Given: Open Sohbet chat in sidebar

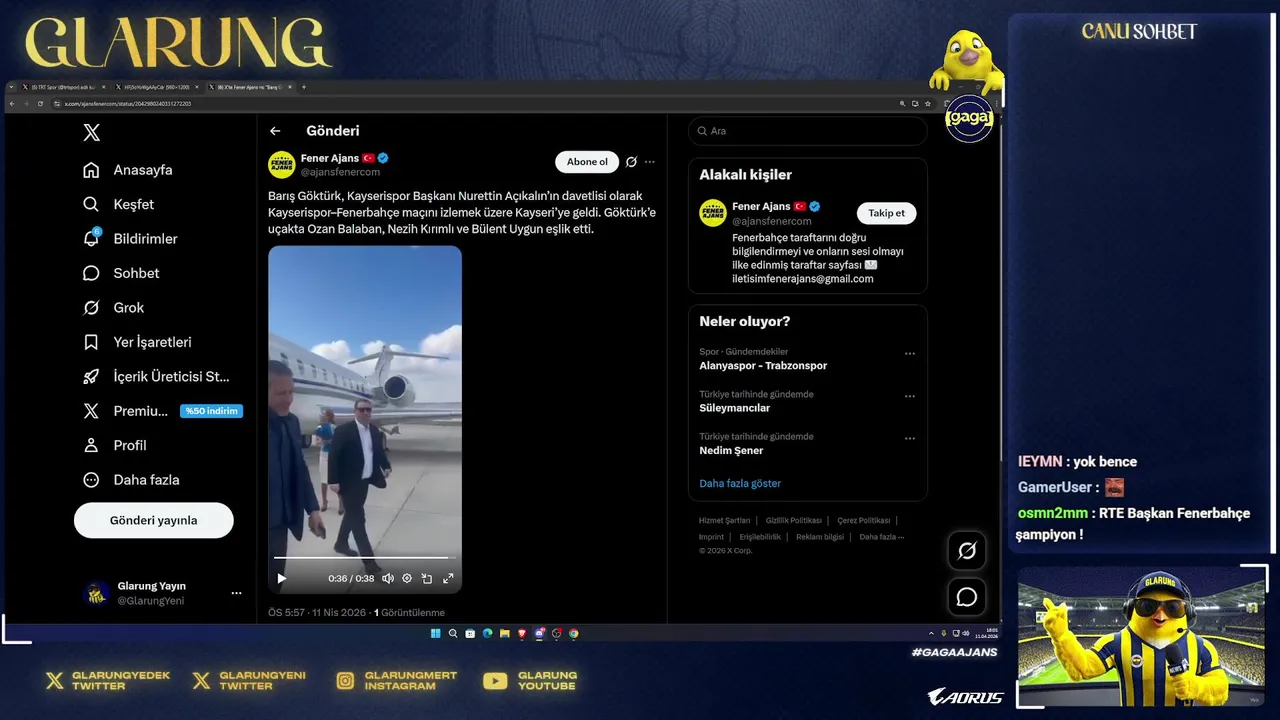Looking at the screenshot, I should pos(121,273).
